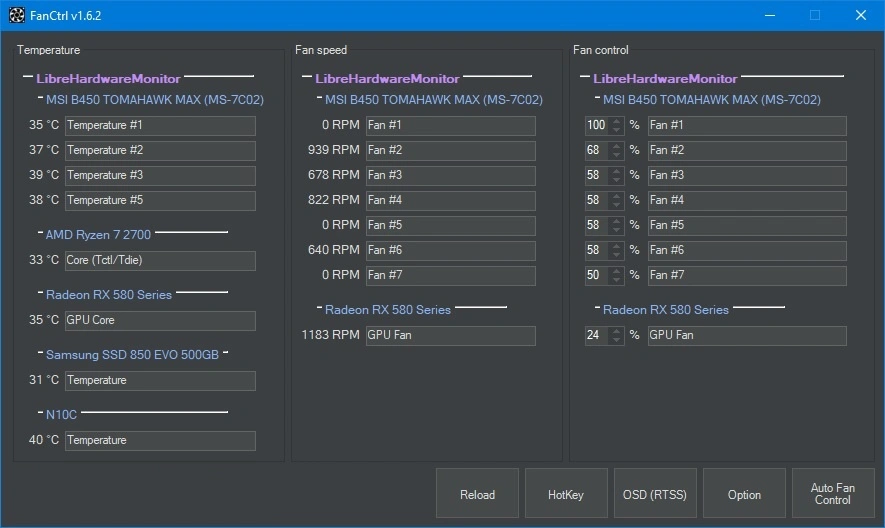Screen dimensions: 885x528
Task: Edit Fan #6 name in Fan control
Action: coord(747,250)
